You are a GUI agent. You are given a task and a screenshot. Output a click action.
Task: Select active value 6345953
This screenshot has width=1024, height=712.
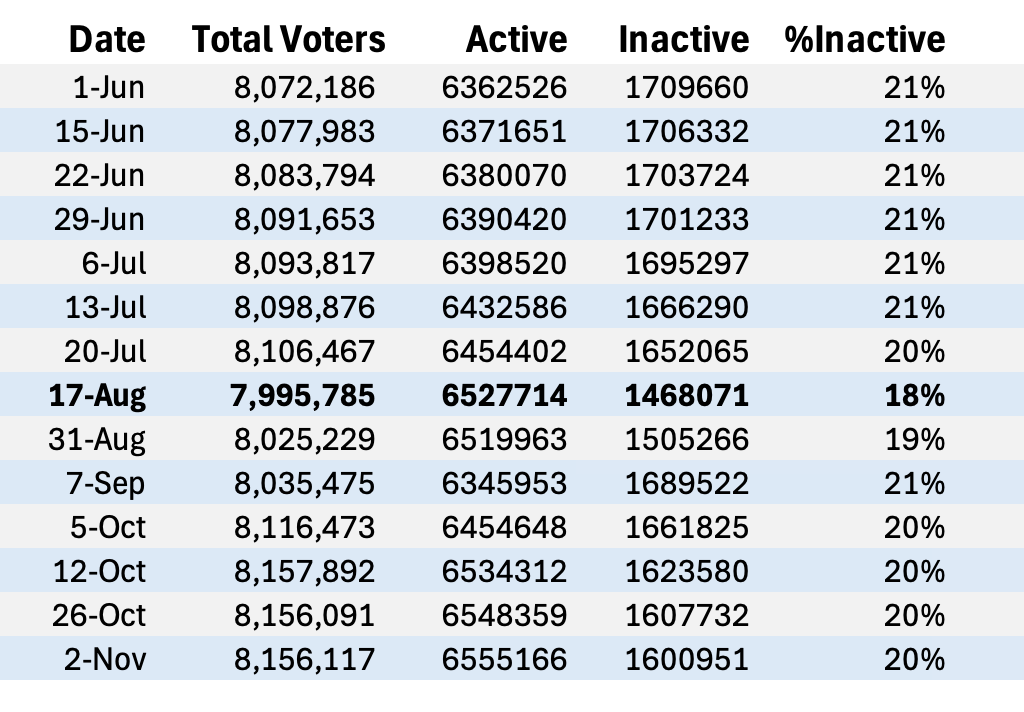504,484
